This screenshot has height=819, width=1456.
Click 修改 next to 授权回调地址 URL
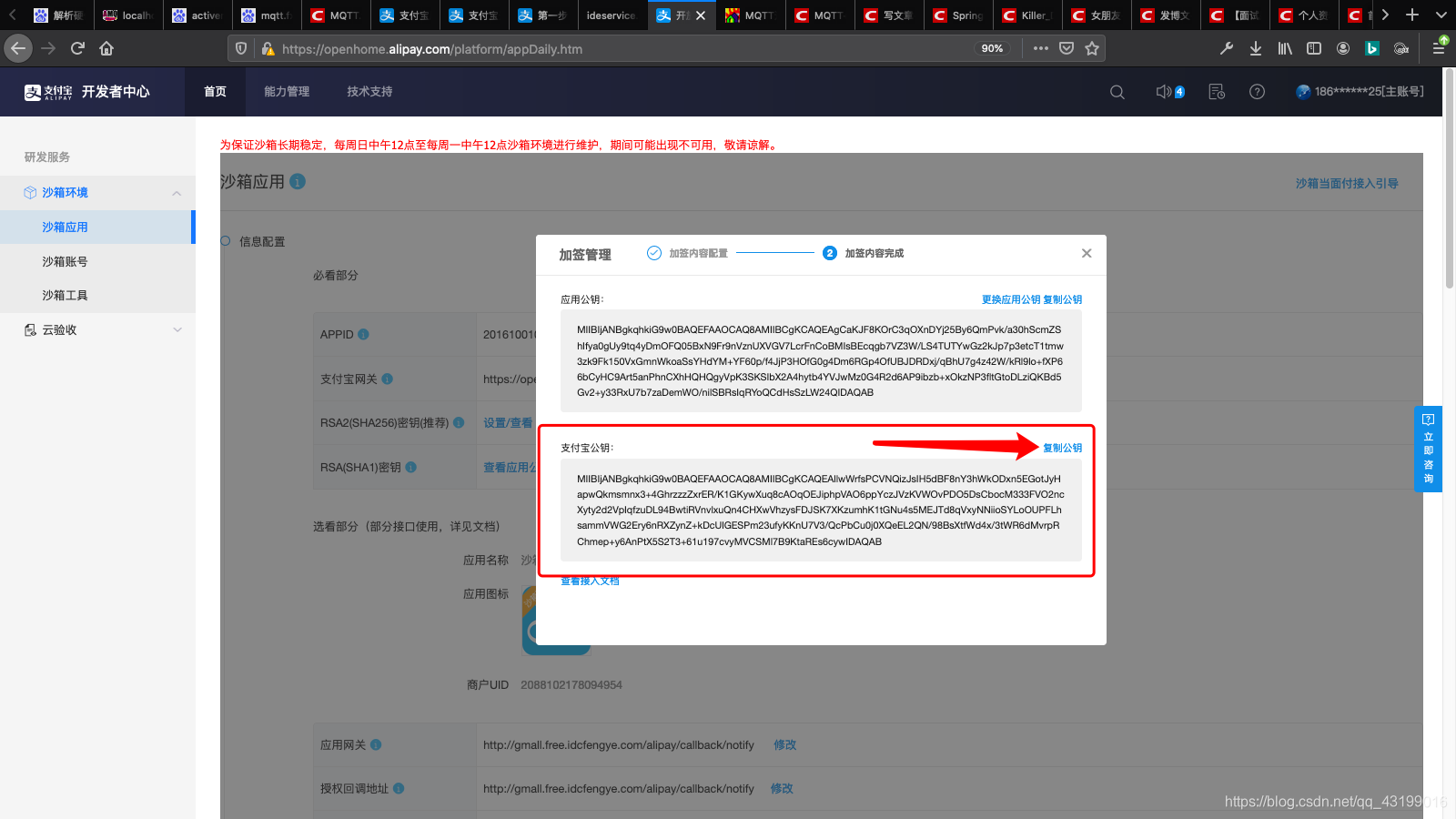pos(782,788)
